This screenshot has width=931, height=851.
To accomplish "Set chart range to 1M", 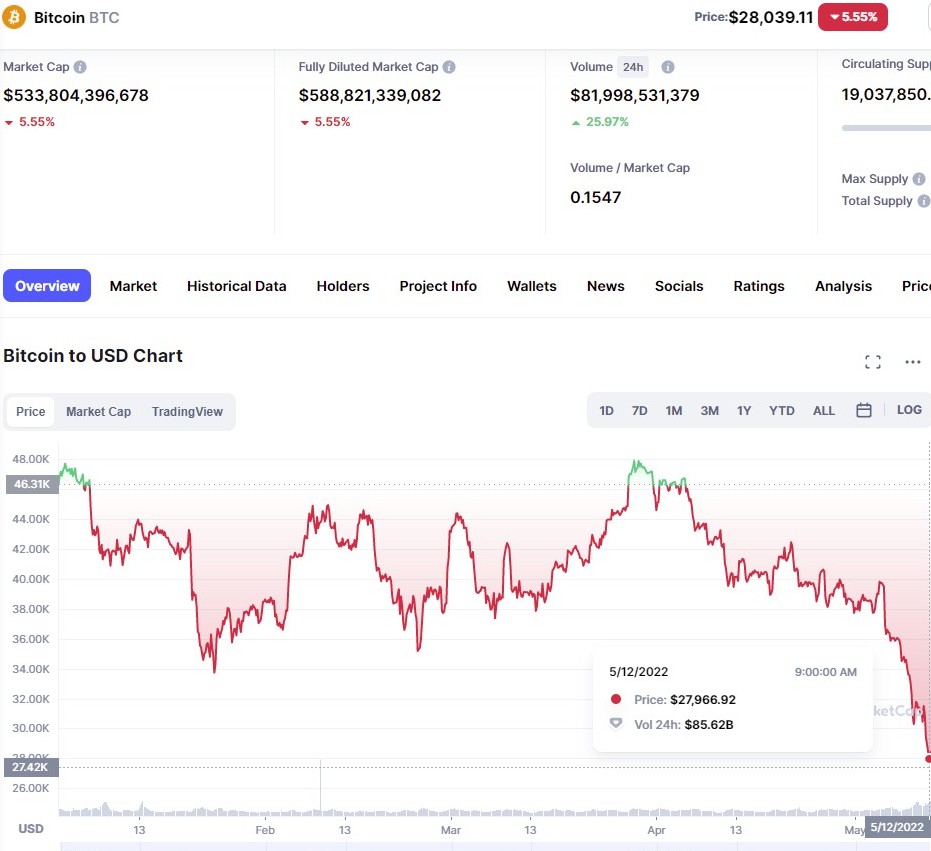I will click(674, 410).
